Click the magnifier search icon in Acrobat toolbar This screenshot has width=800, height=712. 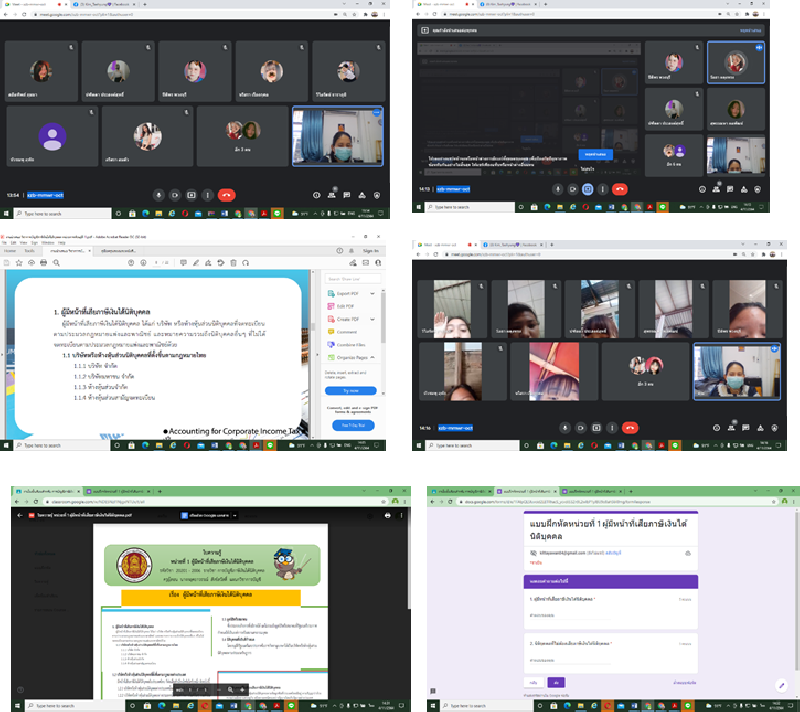point(58,263)
